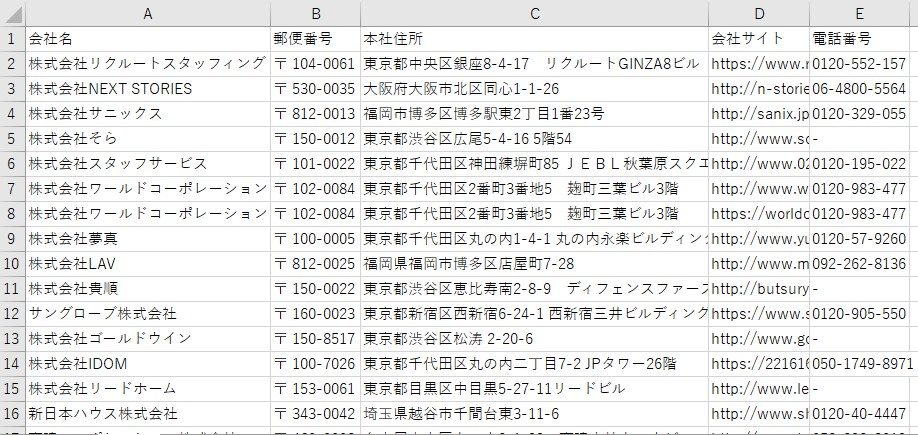Select postal code 〒812-0013
Screen dimensions: 918x435
pos(316,114)
